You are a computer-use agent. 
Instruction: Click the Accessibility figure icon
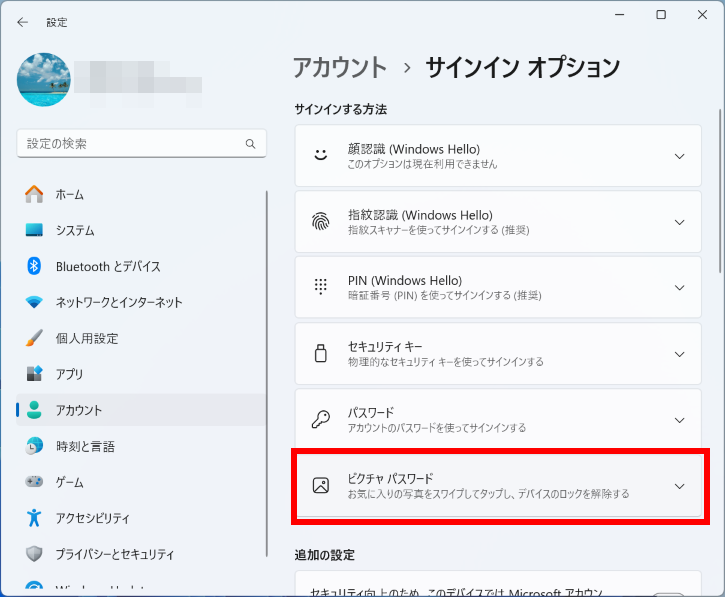(34, 517)
